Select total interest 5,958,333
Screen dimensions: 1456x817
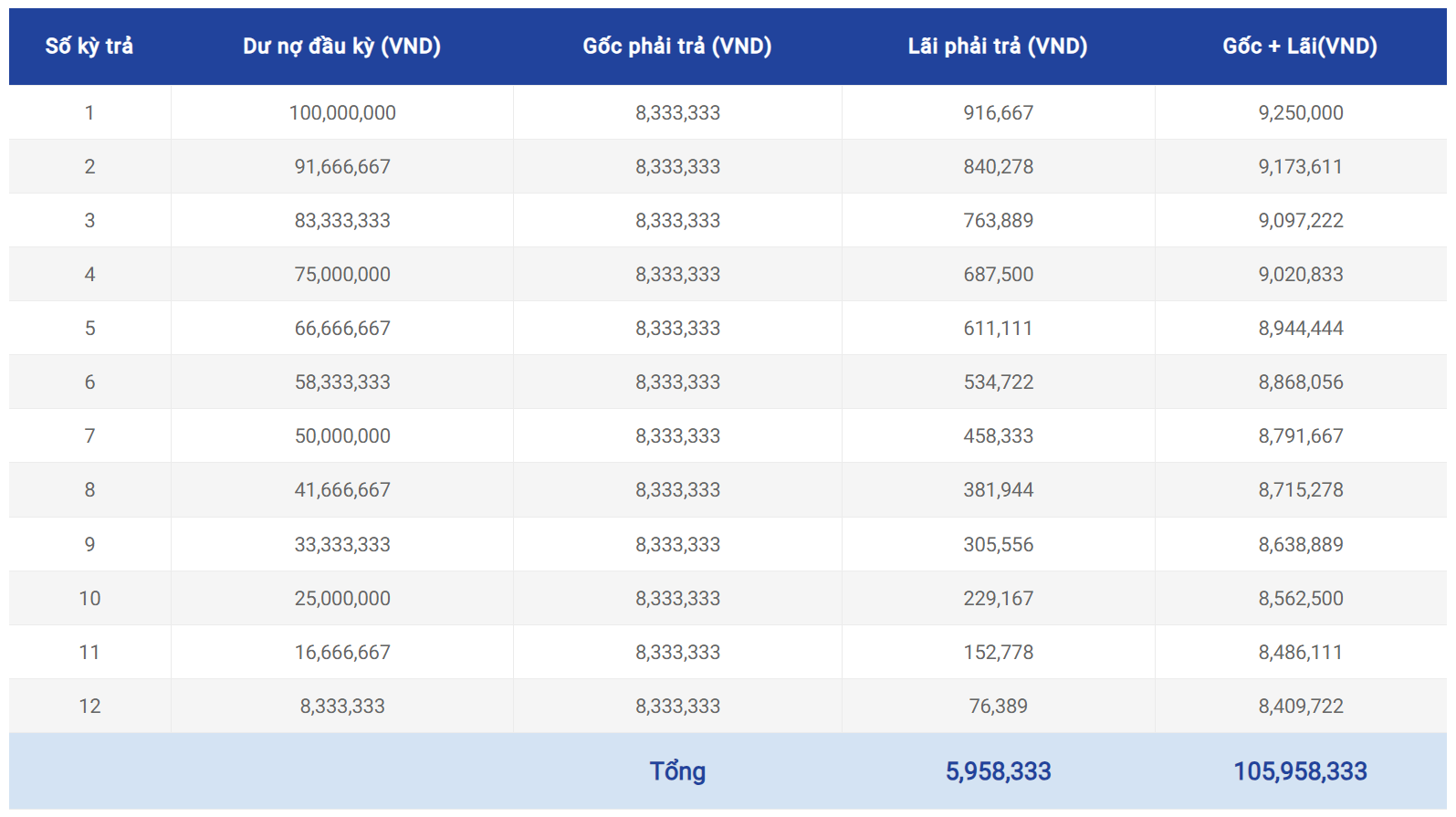(x=999, y=771)
